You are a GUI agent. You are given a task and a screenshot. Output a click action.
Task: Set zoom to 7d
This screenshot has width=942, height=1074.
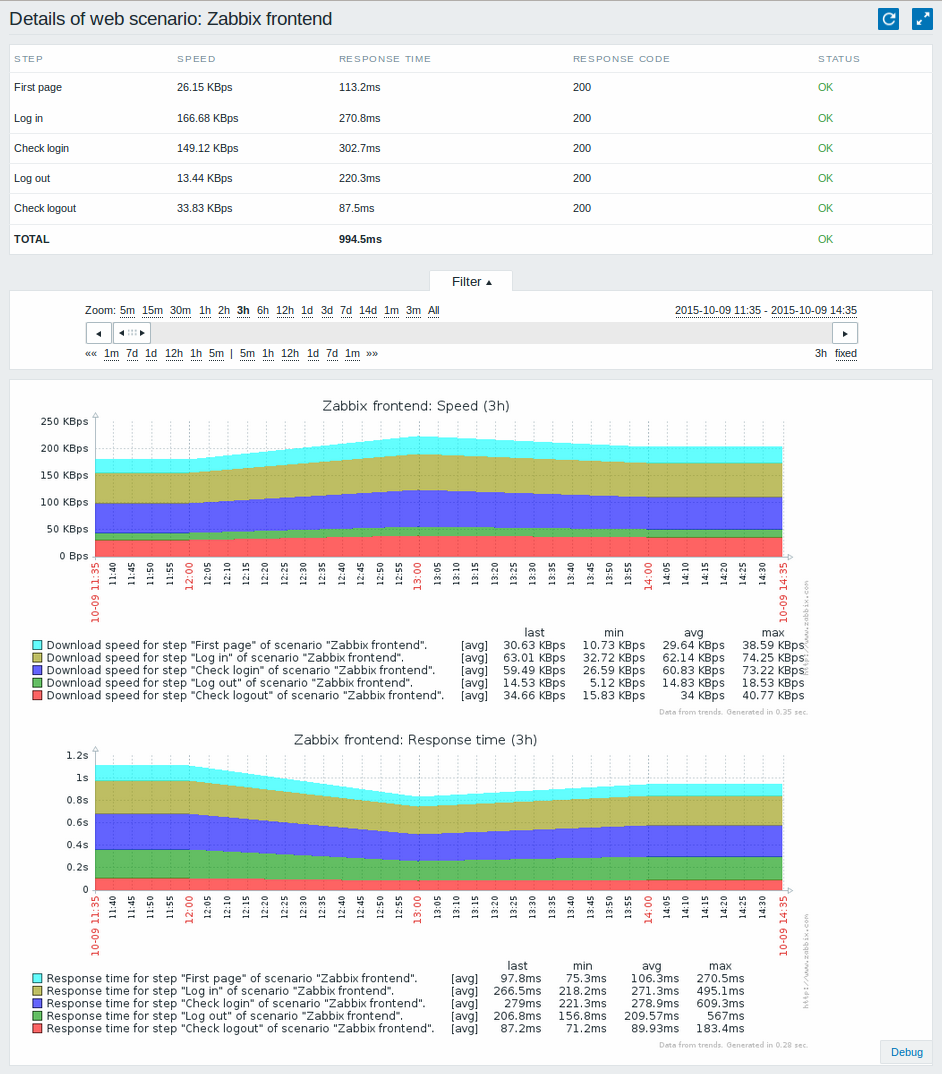[346, 310]
